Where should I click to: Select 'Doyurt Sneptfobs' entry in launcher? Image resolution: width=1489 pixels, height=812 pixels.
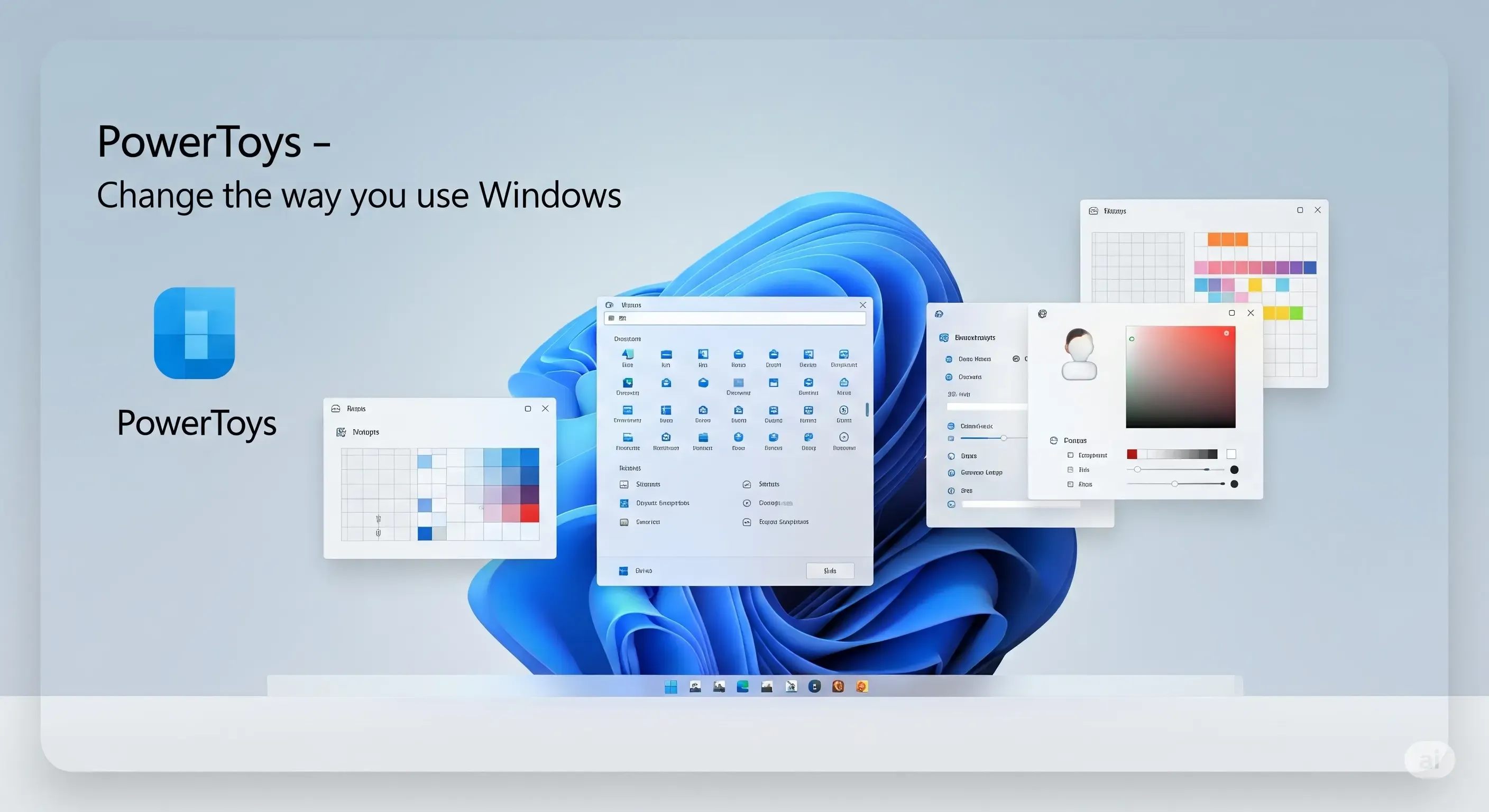(655, 503)
